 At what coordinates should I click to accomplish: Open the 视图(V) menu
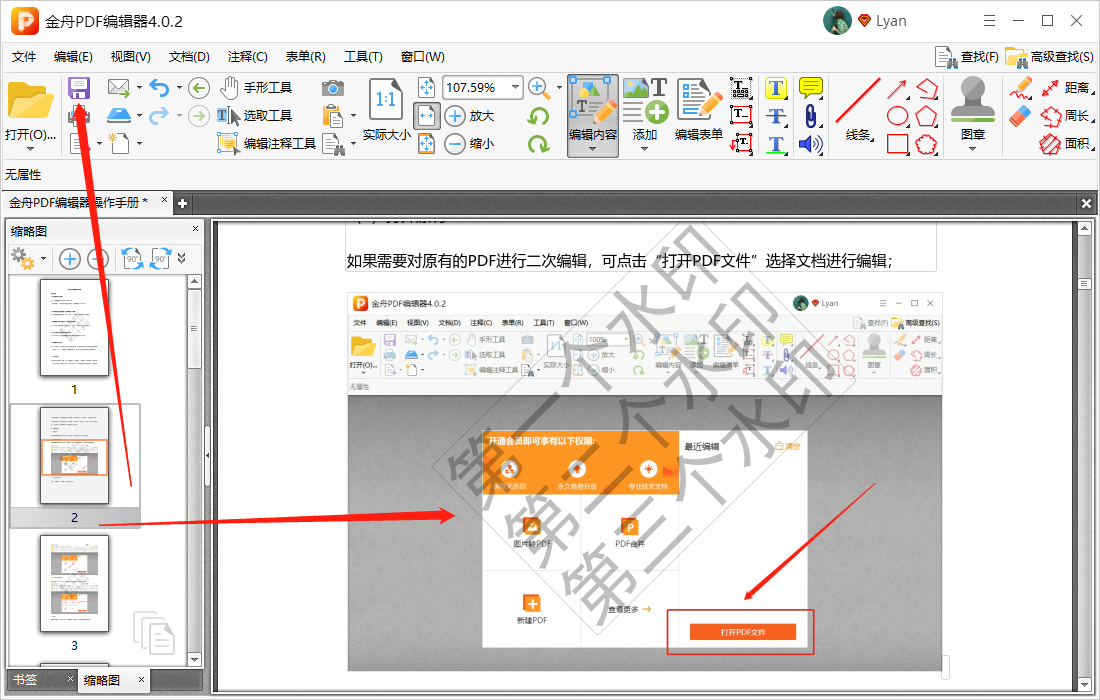(x=130, y=57)
